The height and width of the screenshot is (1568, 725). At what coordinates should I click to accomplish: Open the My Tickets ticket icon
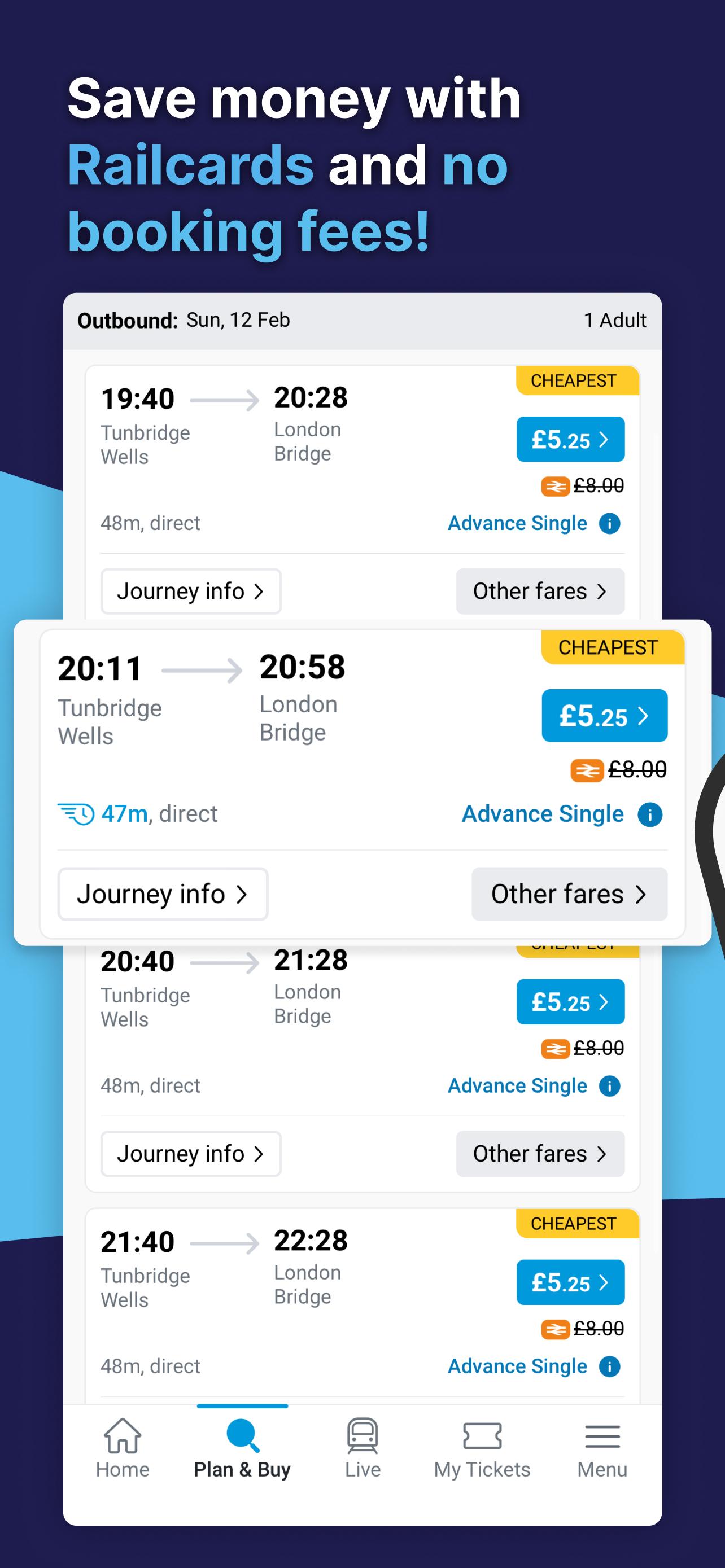click(482, 1436)
